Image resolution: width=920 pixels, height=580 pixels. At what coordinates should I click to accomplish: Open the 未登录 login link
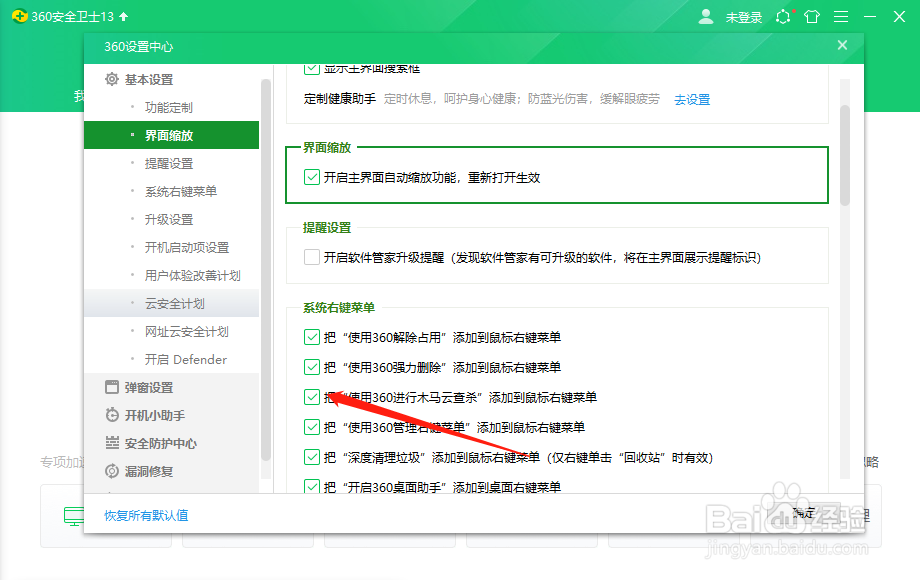pyautogui.click(x=743, y=18)
